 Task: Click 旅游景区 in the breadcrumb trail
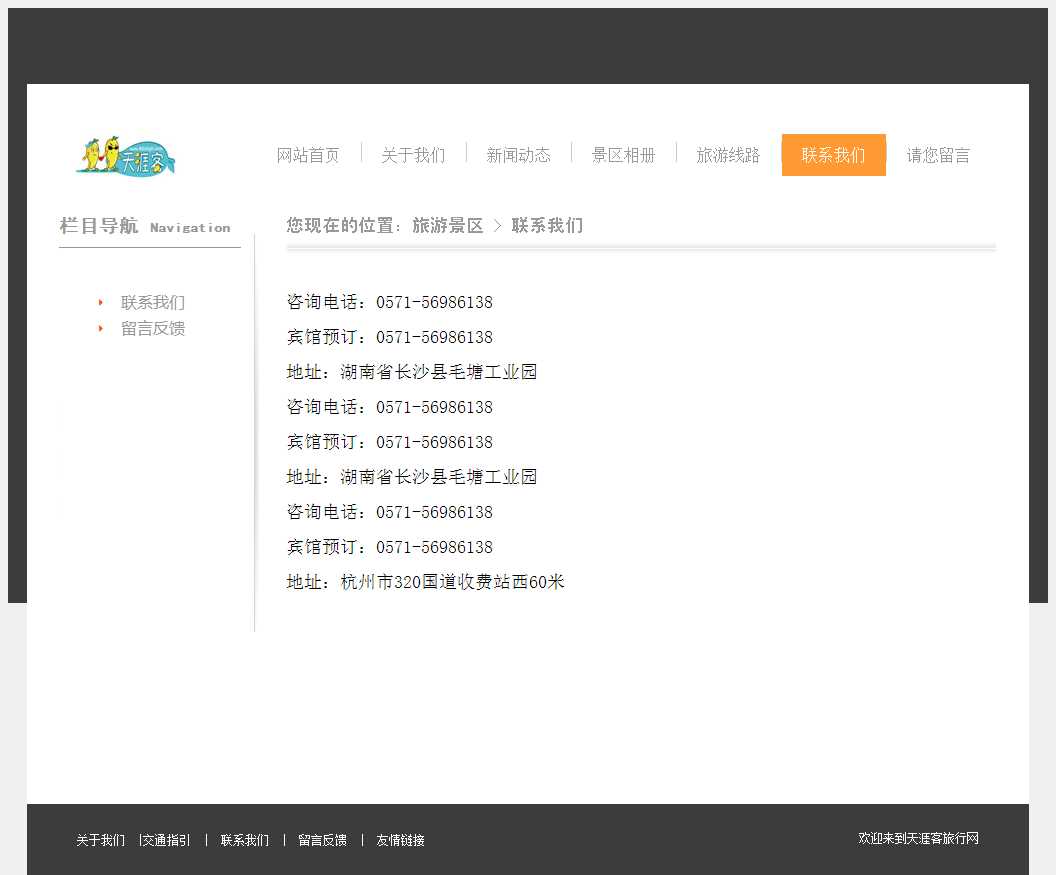pyautogui.click(x=447, y=226)
